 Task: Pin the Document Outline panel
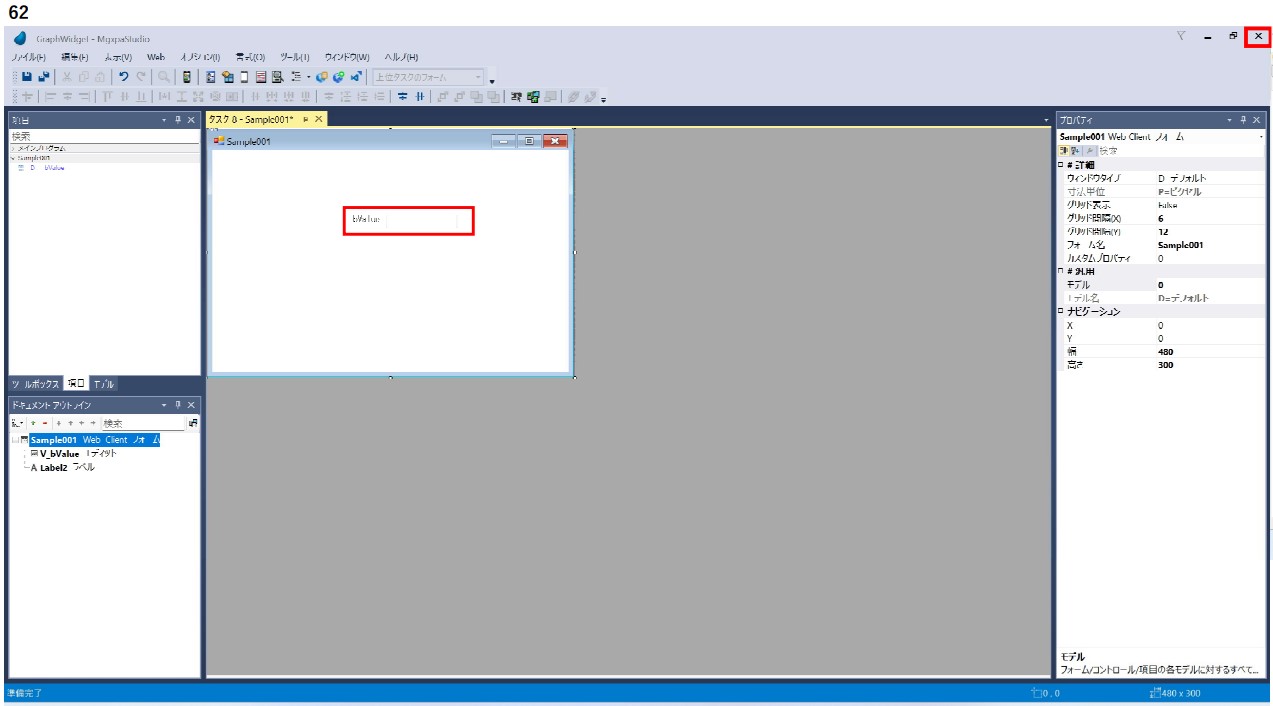coord(177,404)
